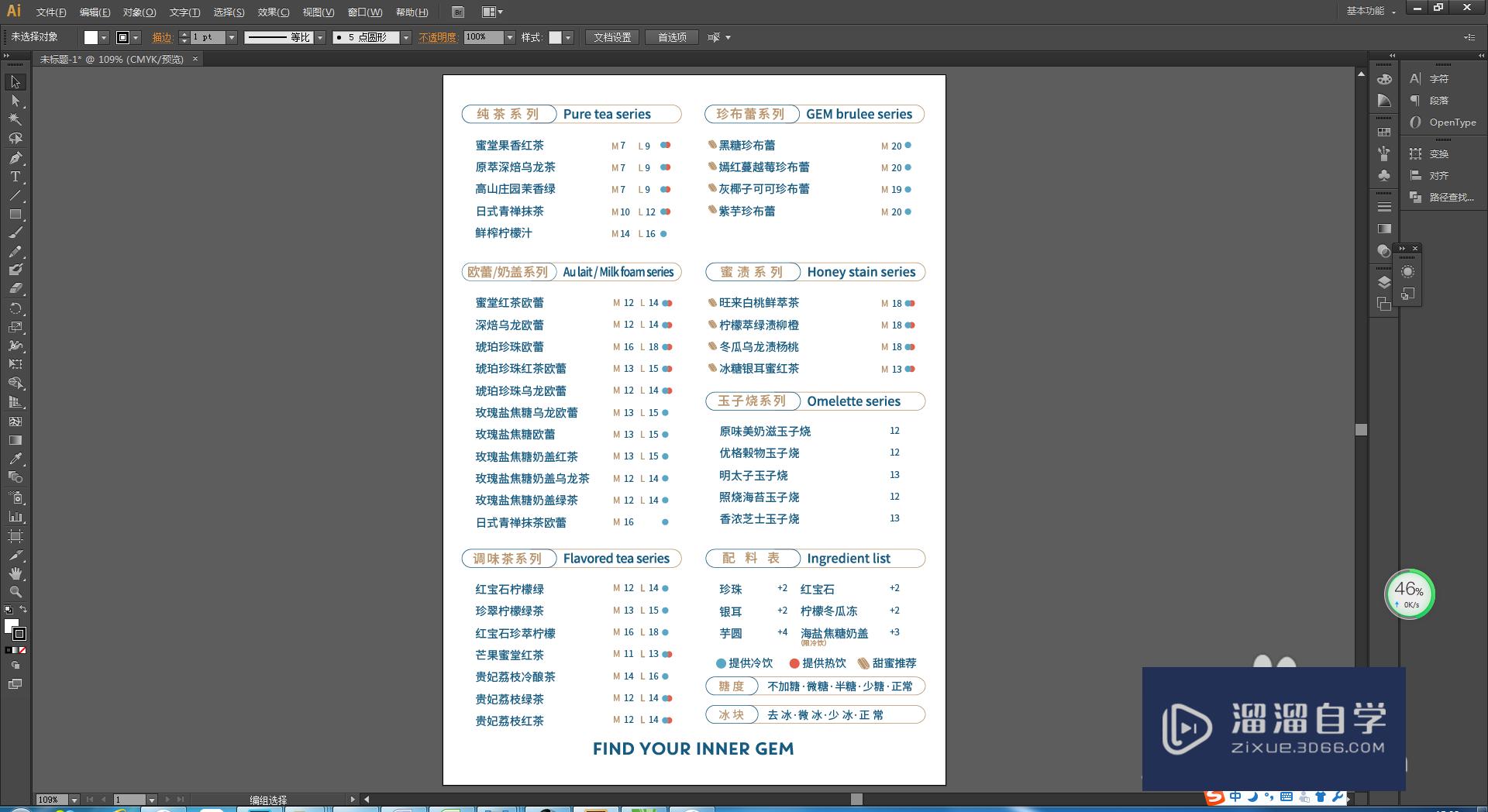Open the 变换 (Transform) panel

point(1438,153)
